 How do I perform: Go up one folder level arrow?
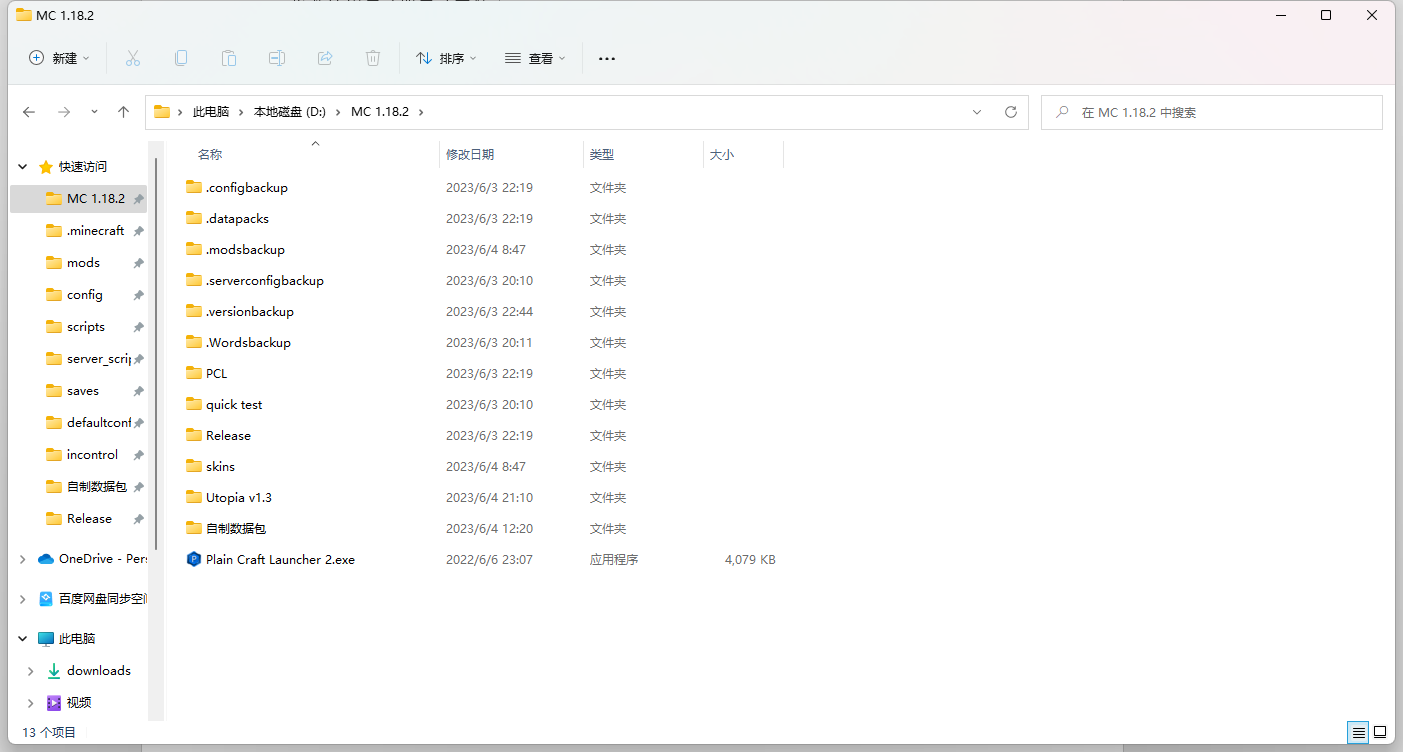point(124,112)
